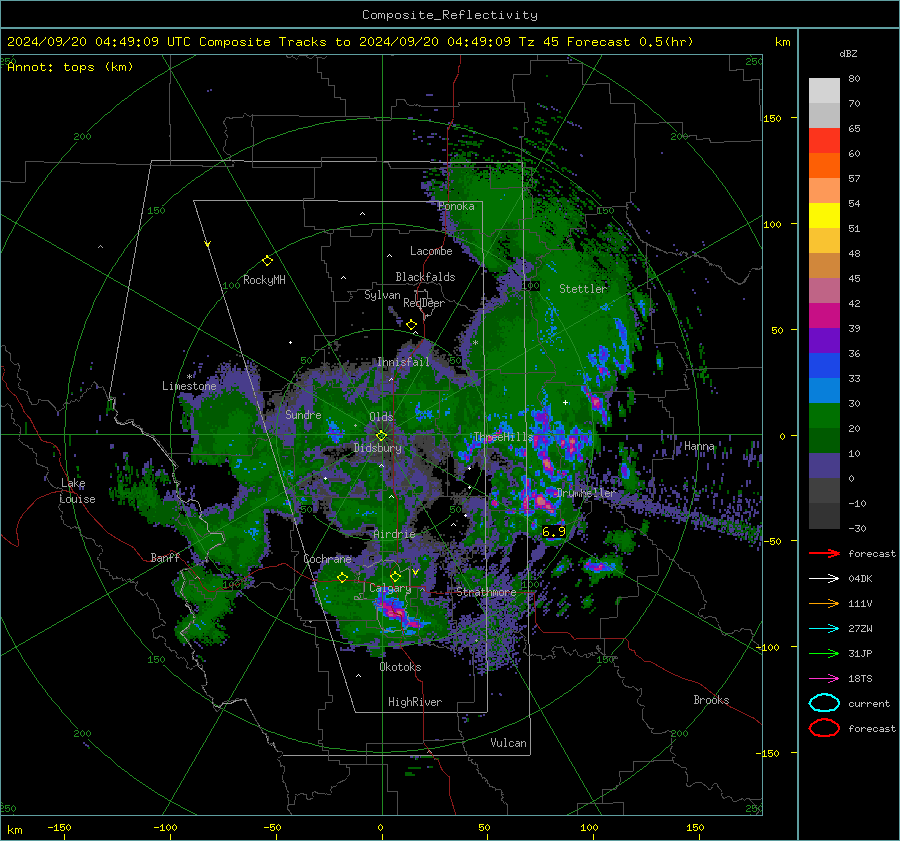Click the Lacombe city label
The height and width of the screenshot is (841, 900).
pyautogui.click(x=431, y=251)
